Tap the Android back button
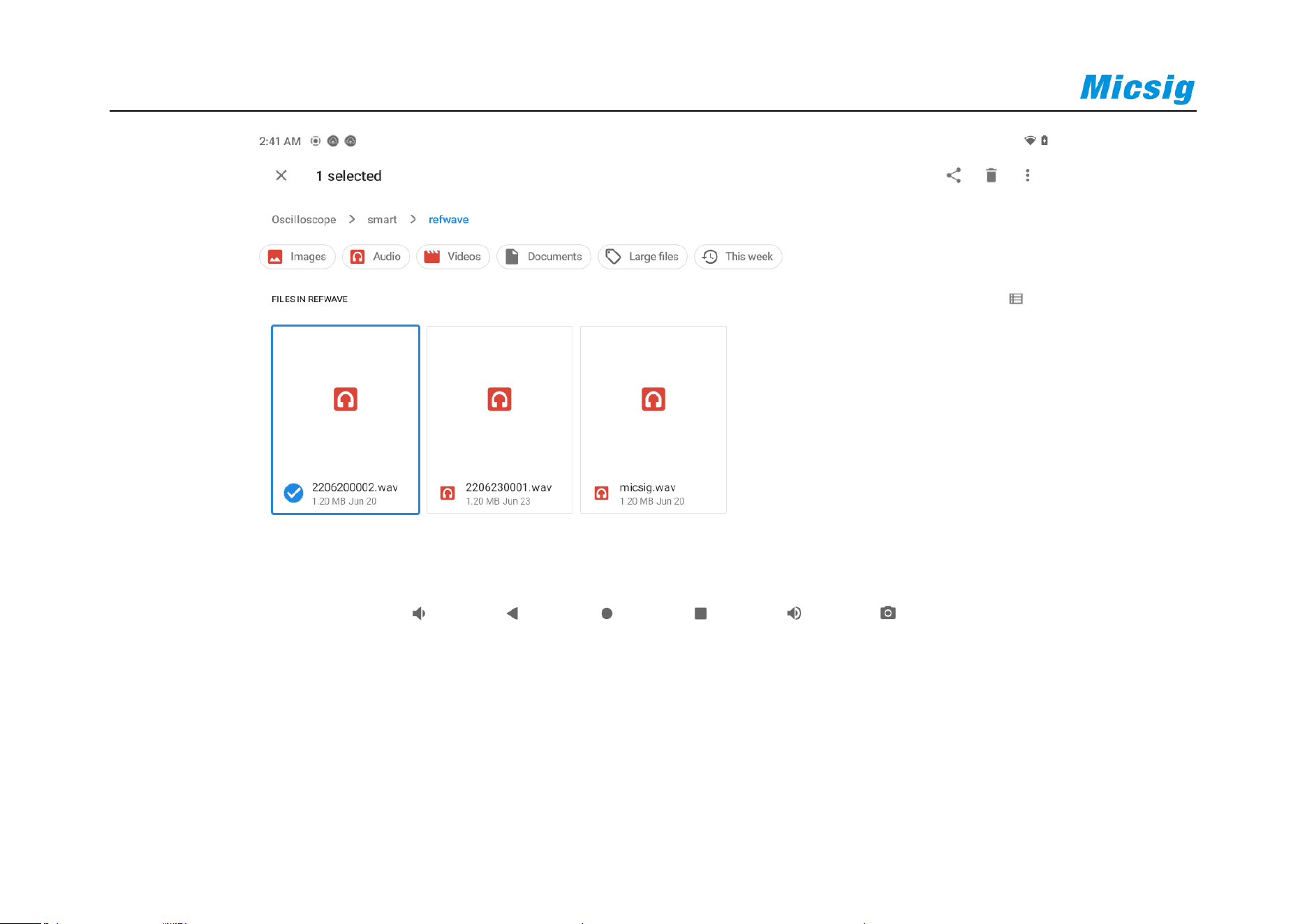The height and width of the screenshot is (924, 1307). pyautogui.click(x=512, y=613)
